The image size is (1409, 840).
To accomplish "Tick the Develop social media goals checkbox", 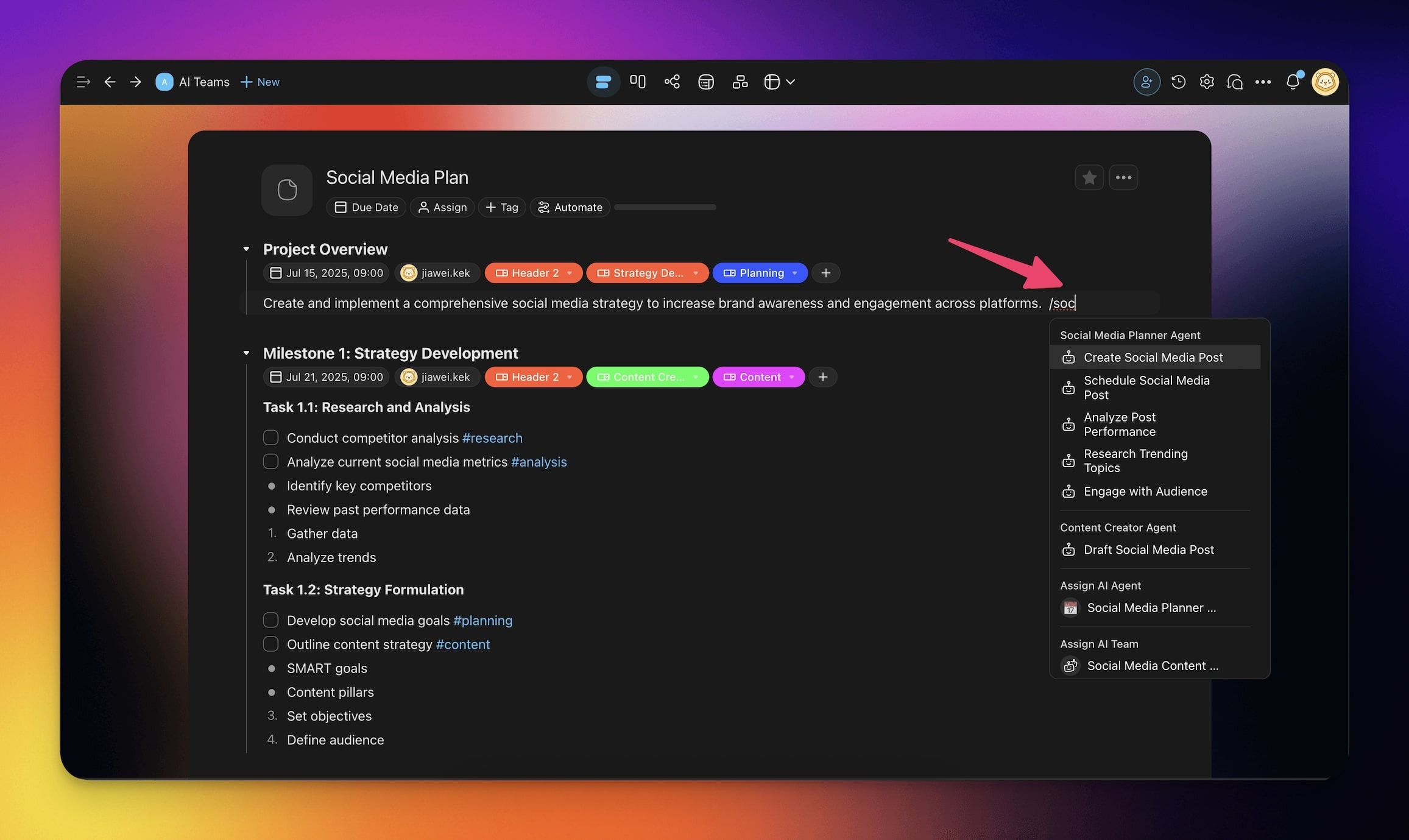I will point(271,620).
